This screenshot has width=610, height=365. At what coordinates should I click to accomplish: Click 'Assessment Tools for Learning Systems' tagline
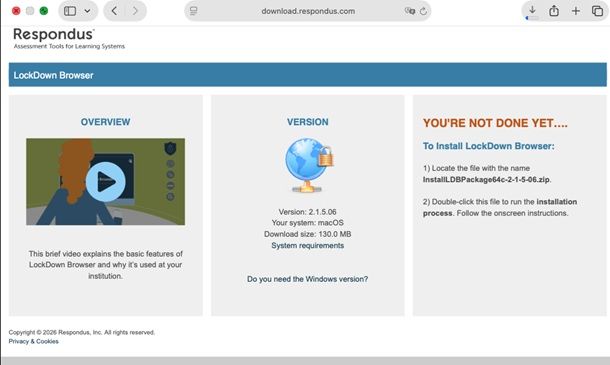tap(69, 46)
